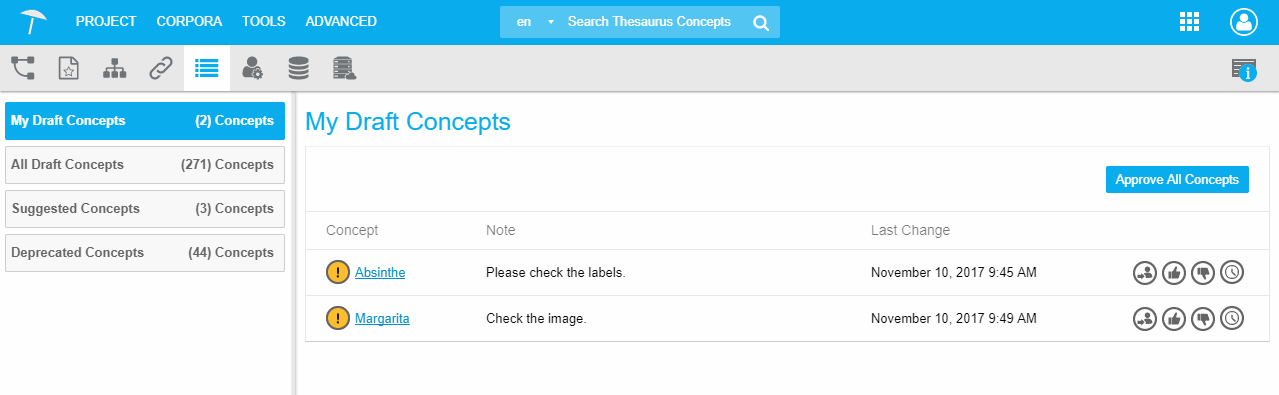The height and width of the screenshot is (395, 1279).
Task: Show the info panel icon
Action: click(x=1244, y=69)
